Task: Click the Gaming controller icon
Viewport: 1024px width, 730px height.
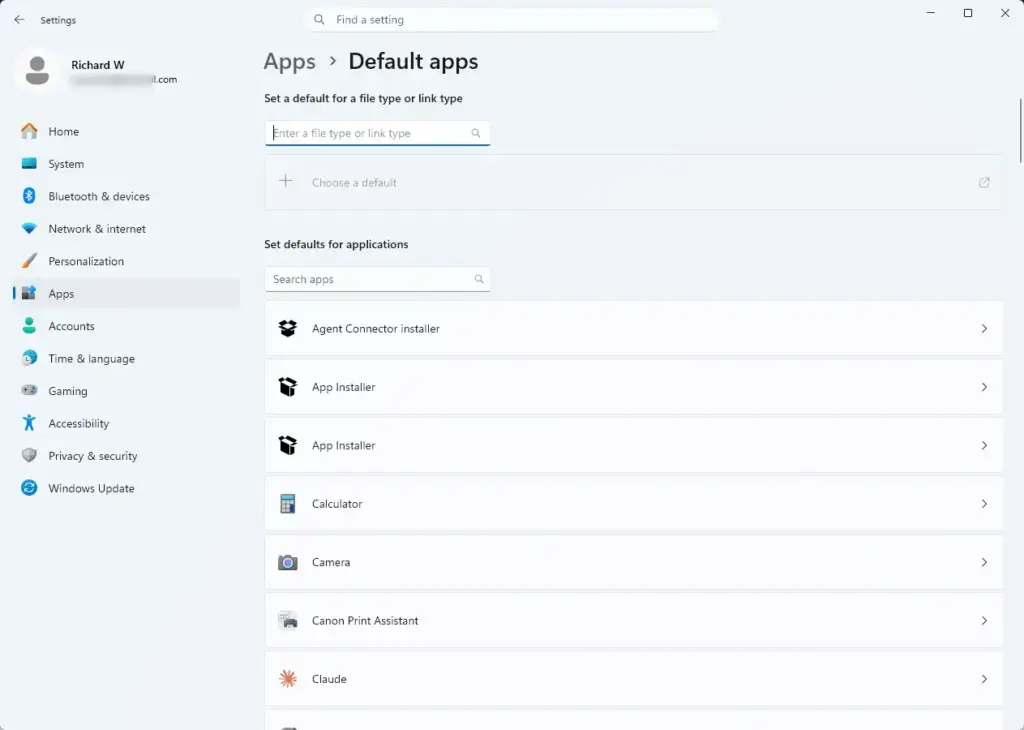Action: pos(29,390)
